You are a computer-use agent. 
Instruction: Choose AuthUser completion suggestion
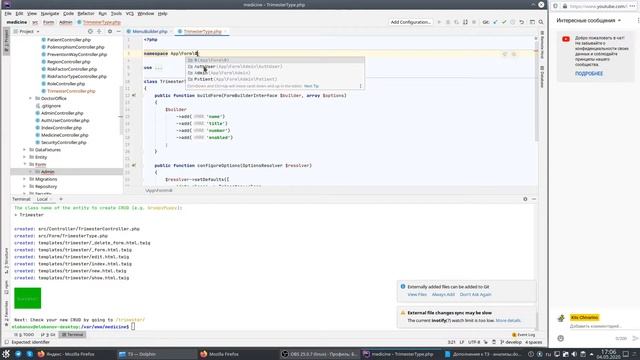coord(275,66)
